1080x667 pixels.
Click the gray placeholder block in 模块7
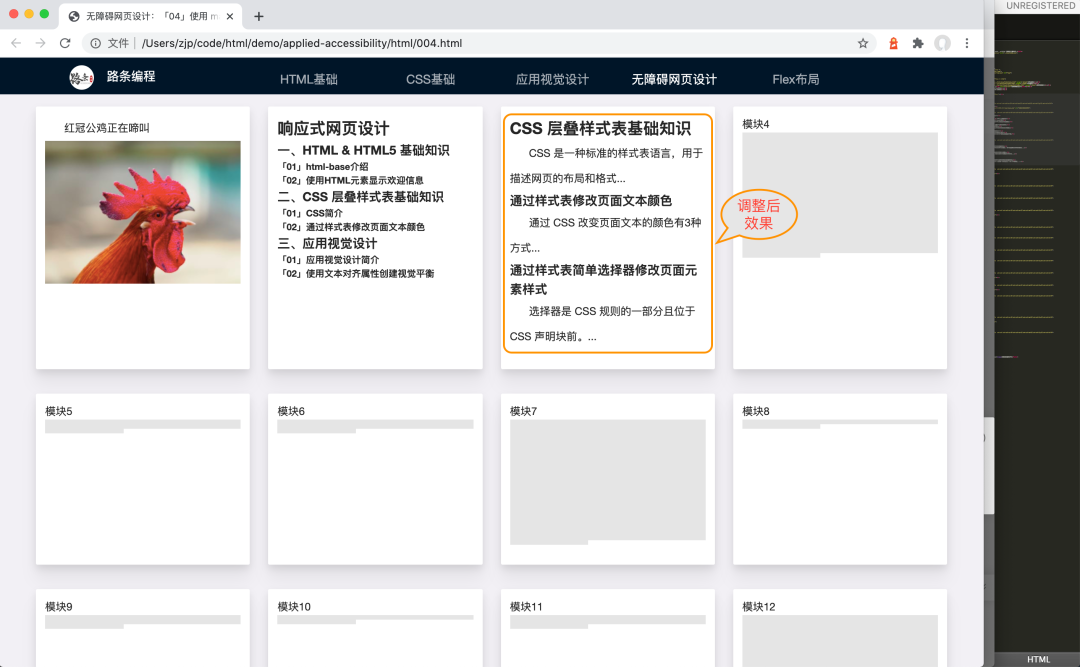click(608, 480)
